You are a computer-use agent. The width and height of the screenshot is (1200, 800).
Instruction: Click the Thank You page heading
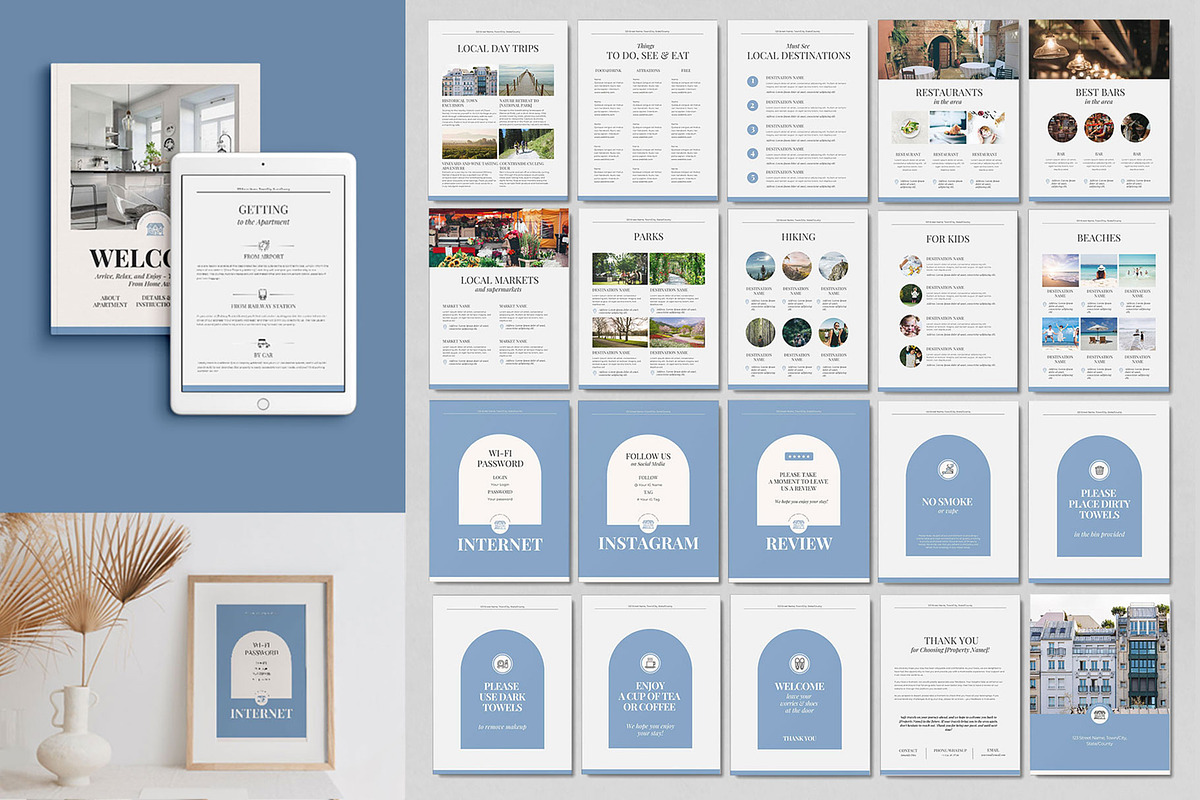(950, 640)
